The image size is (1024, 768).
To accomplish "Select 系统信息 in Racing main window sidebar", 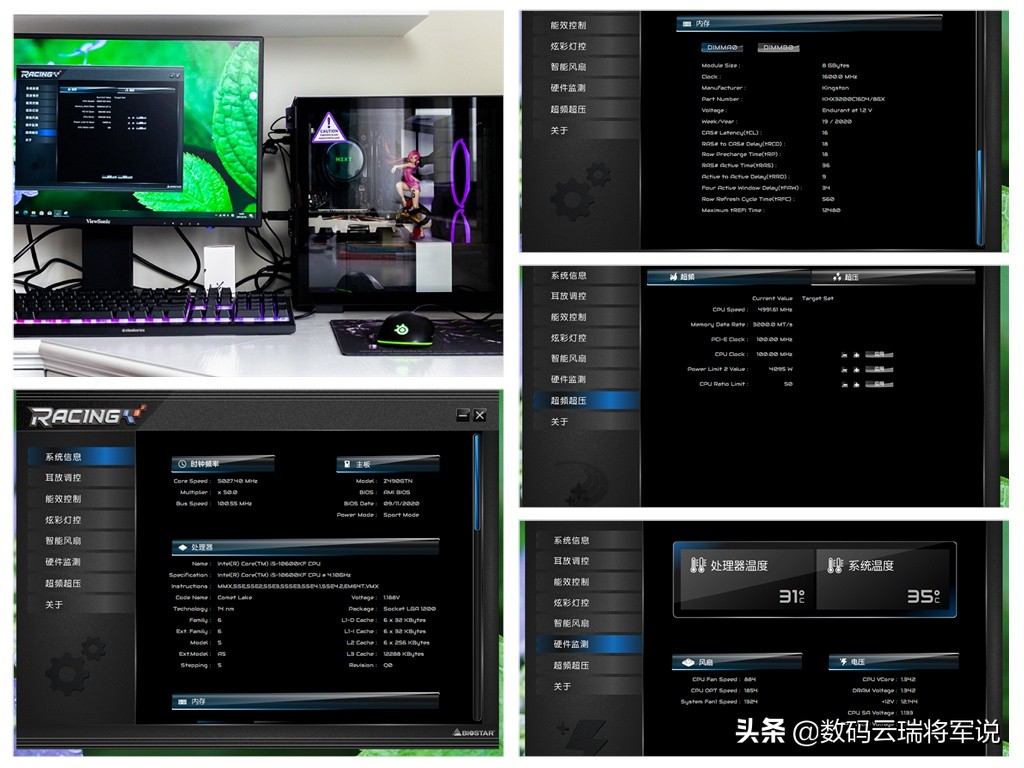I will coord(81,457).
